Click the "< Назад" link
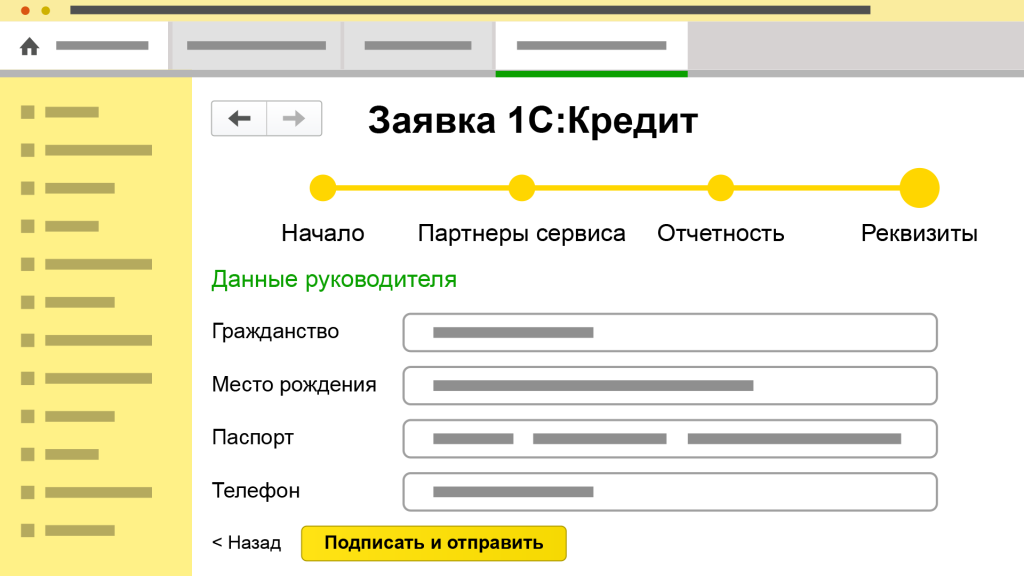1024x576 pixels. [247, 543]
